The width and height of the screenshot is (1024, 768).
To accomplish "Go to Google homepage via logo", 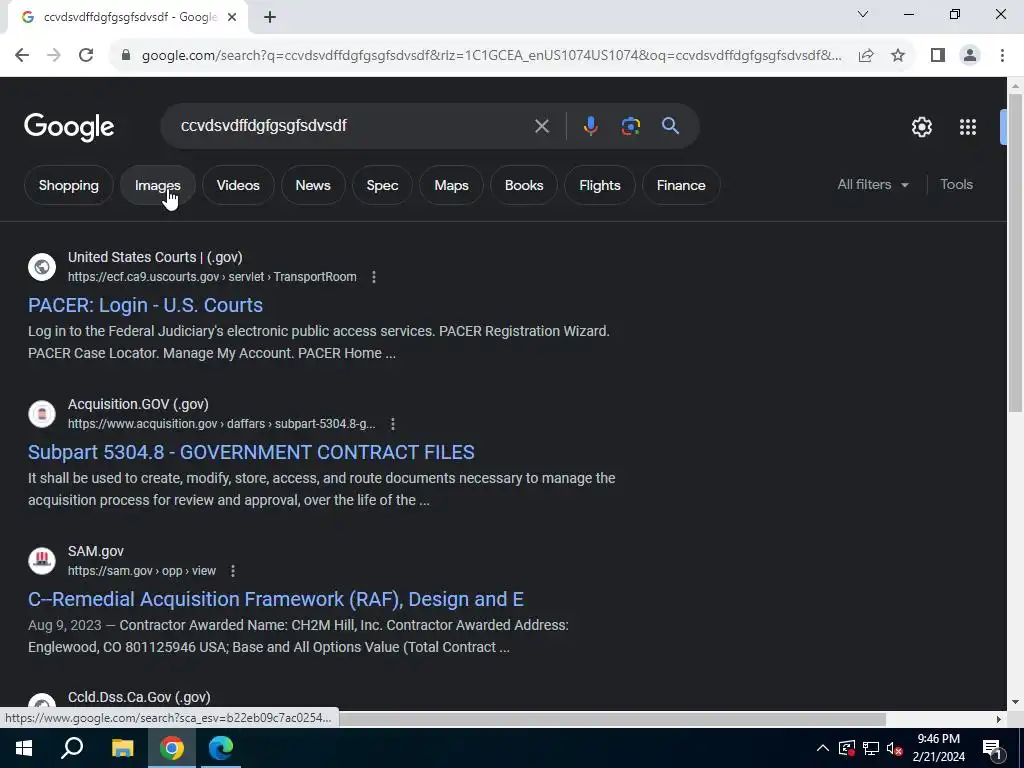I will pyautogui.click(x=69, y=127).
